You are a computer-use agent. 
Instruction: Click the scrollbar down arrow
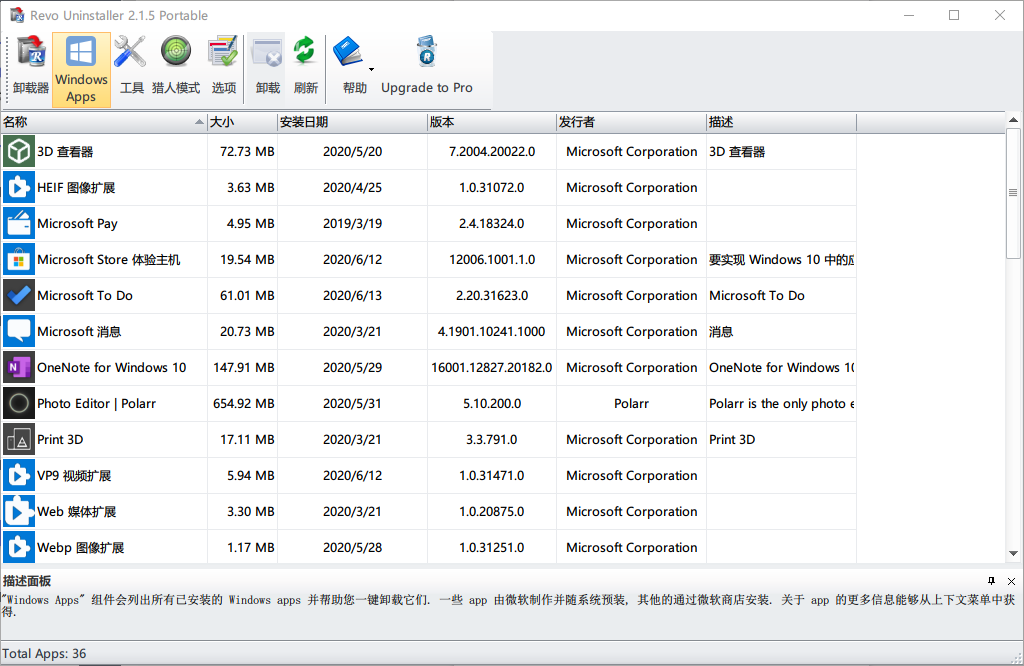[1013, 553]
